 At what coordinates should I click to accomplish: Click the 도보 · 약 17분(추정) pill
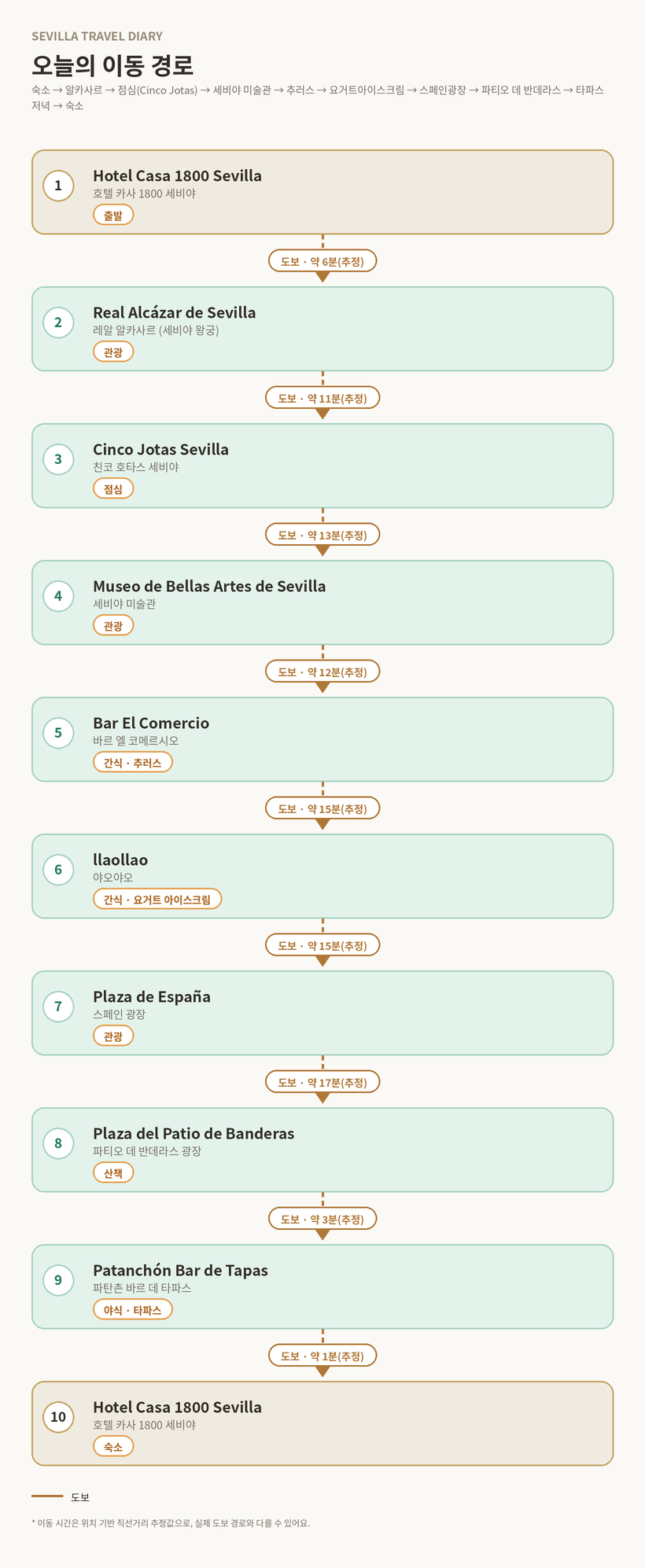[322, 1082]
